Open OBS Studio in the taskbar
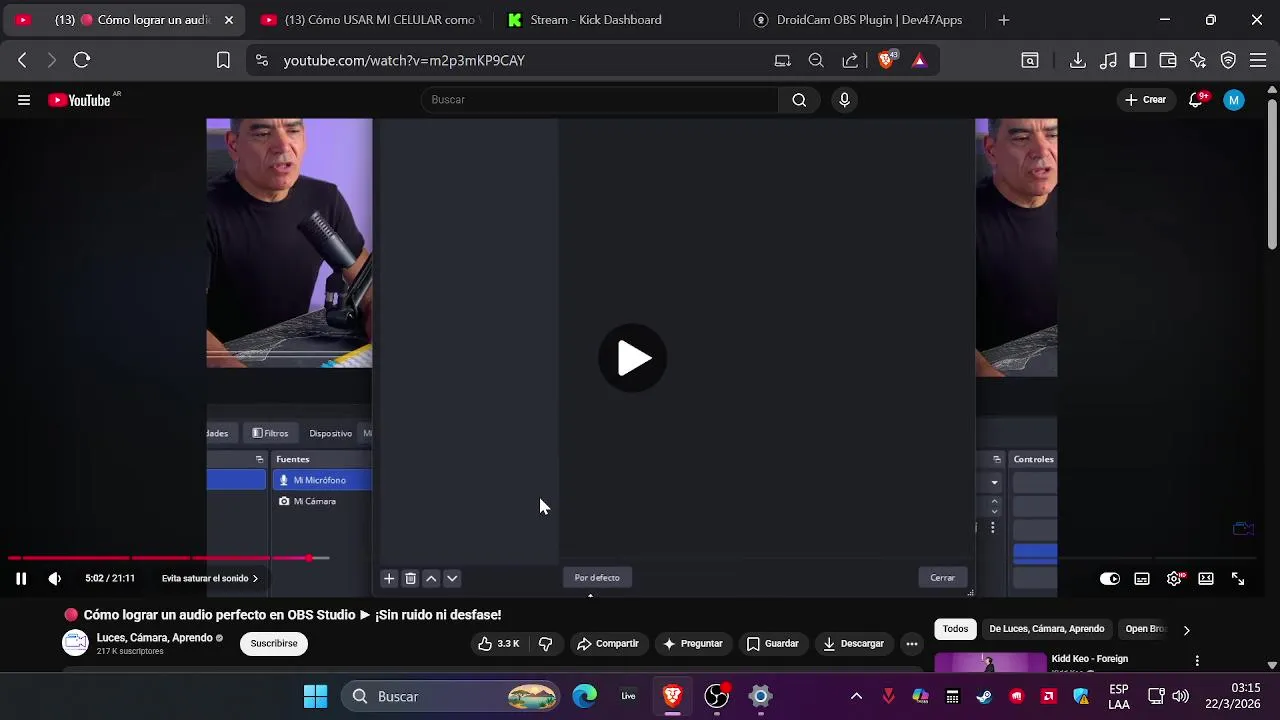Screen dimensions: 1280x720 tap(716, 696)
